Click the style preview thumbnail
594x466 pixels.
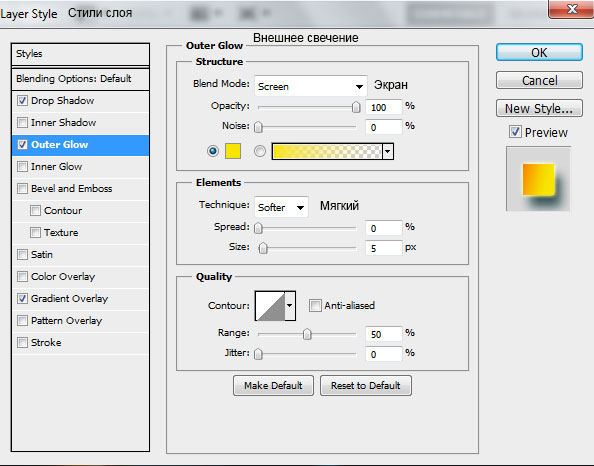(x=538, y=179)
